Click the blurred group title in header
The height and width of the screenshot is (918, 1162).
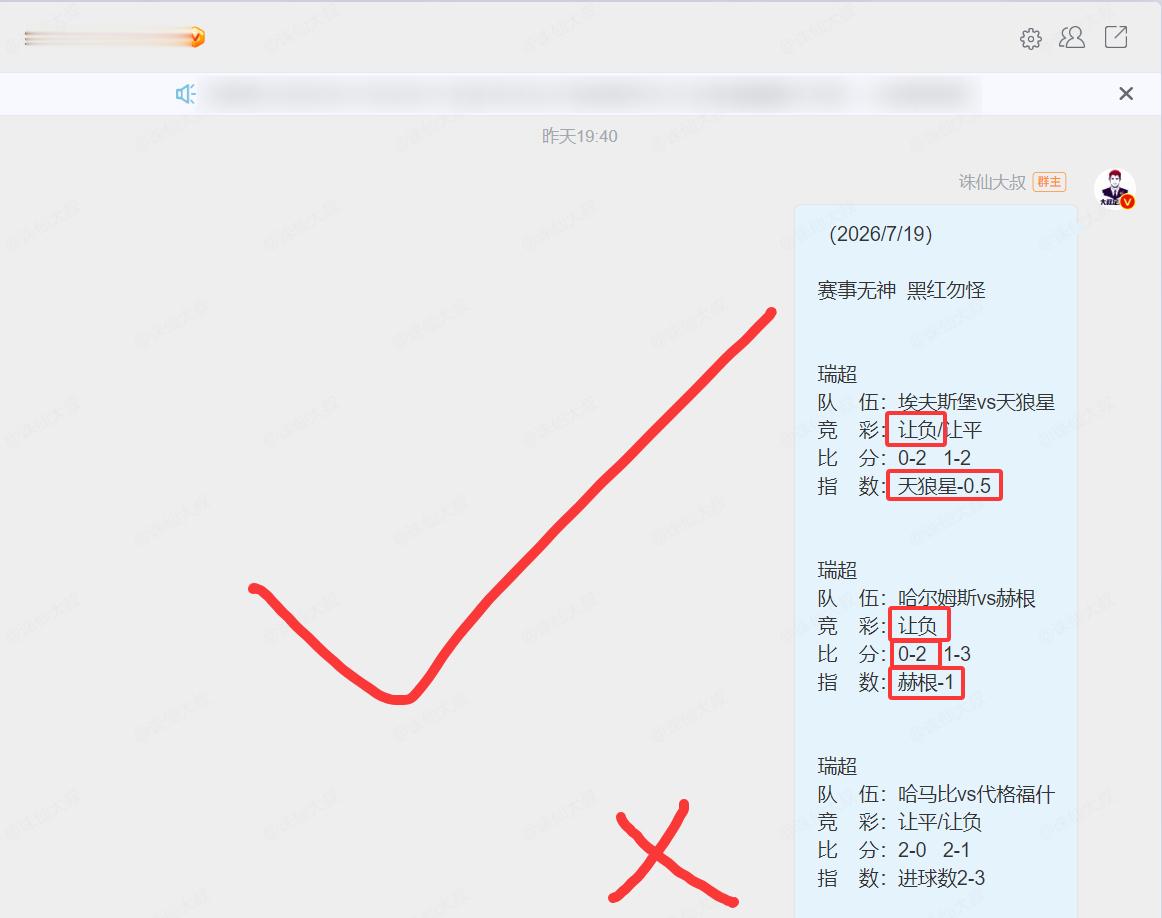coord(106,38)
